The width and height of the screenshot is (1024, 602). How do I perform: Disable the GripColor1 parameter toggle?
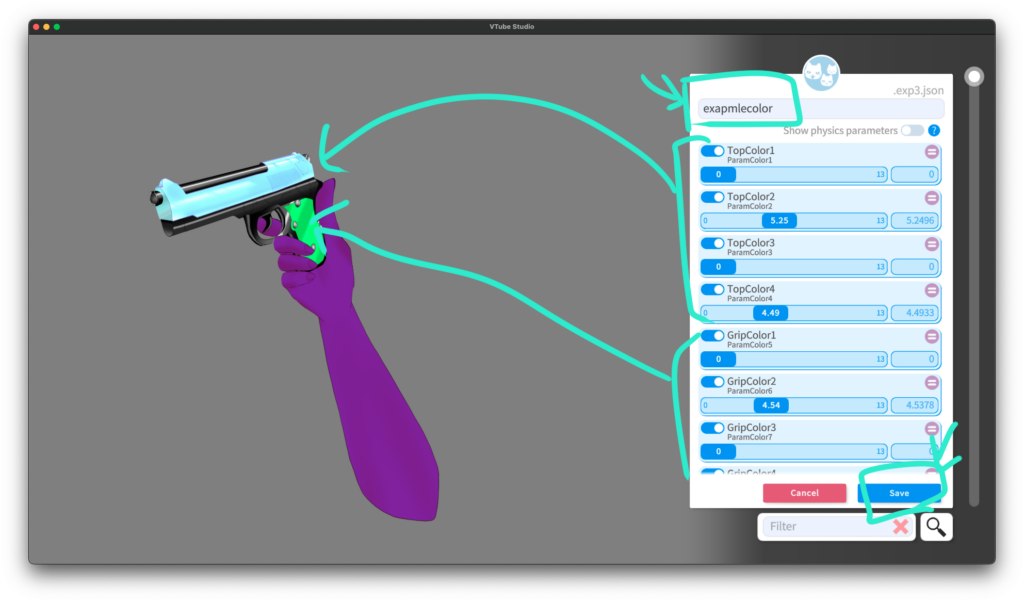[712, 336]
